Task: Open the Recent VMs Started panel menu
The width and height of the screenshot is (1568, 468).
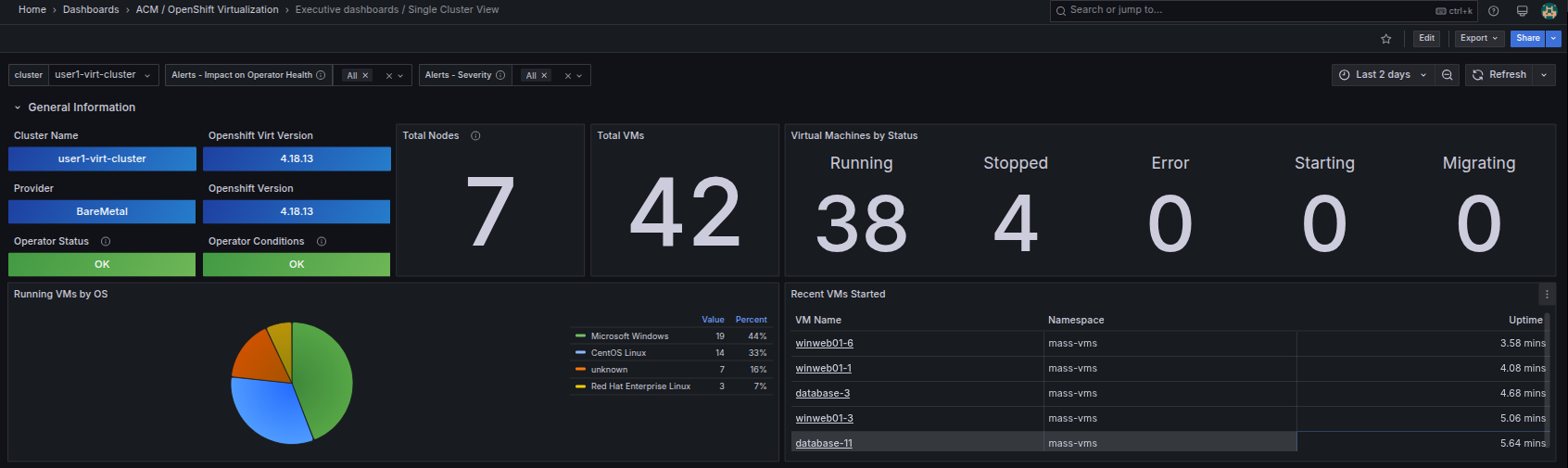Action: pos(1547,294)
